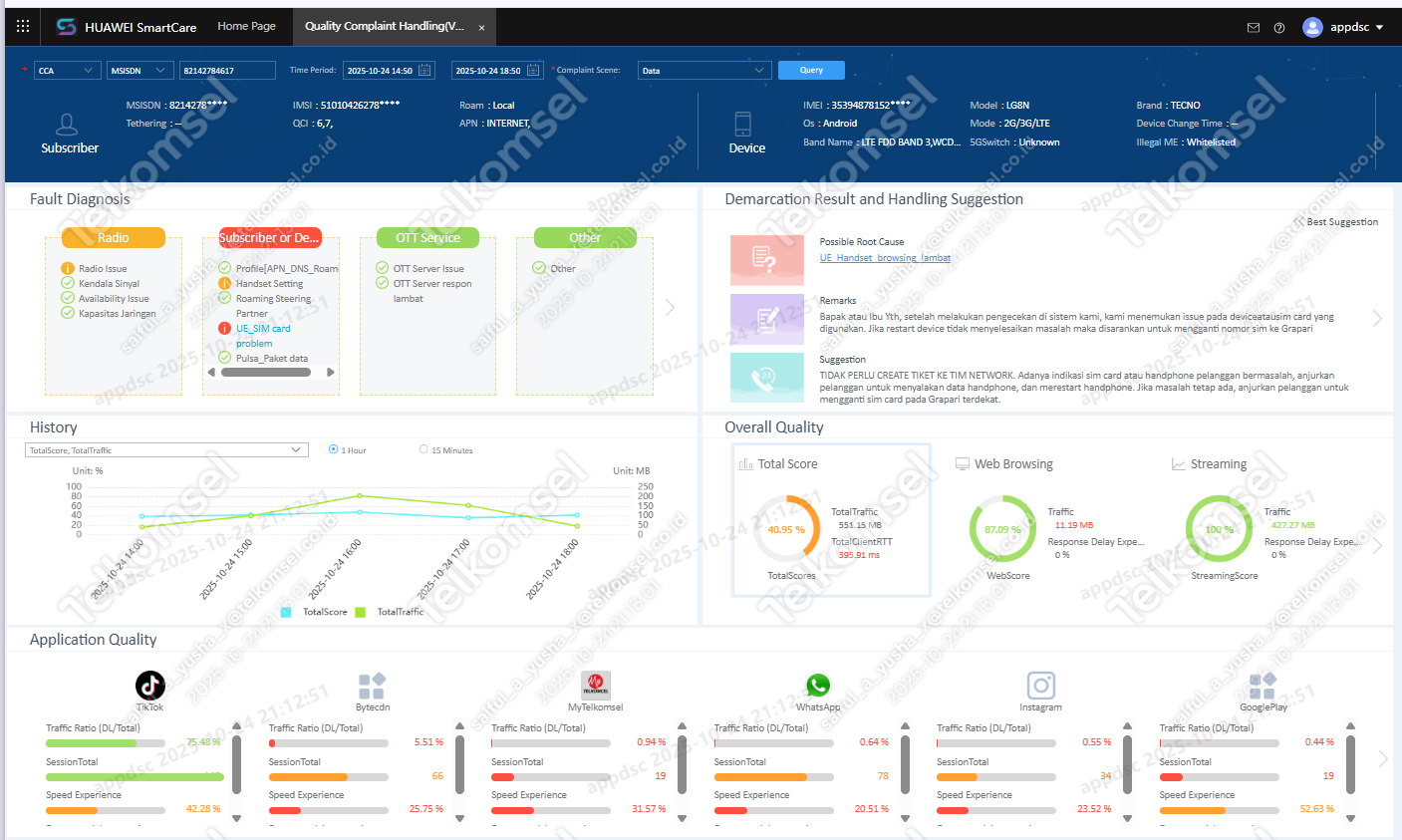The height and width of the screenshot is (840, 1402).
Task: Open the Complaint Scene Data dropdown
Action: click(704, 70)
